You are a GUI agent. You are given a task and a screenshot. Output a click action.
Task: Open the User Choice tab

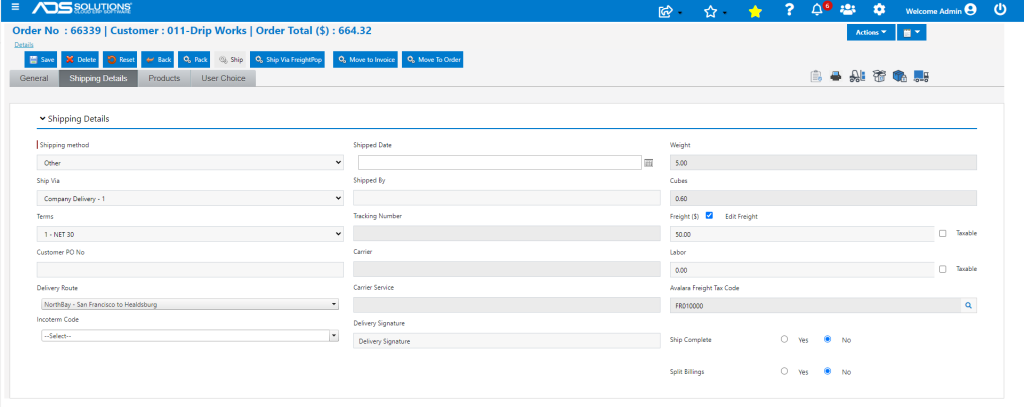pos(223,78)
